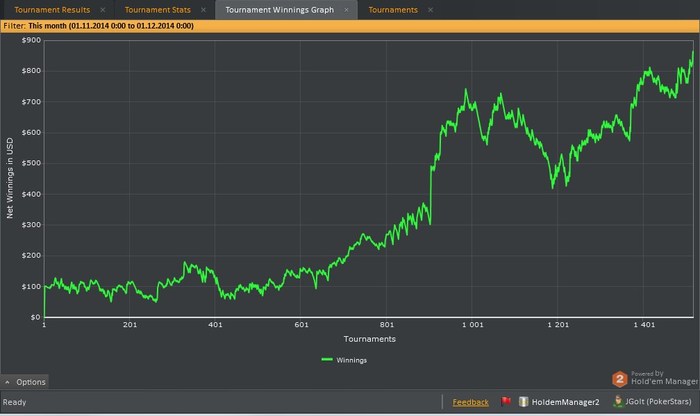Click the 1 001 x-axis label

pyautogui.click(x=473, y=325)
